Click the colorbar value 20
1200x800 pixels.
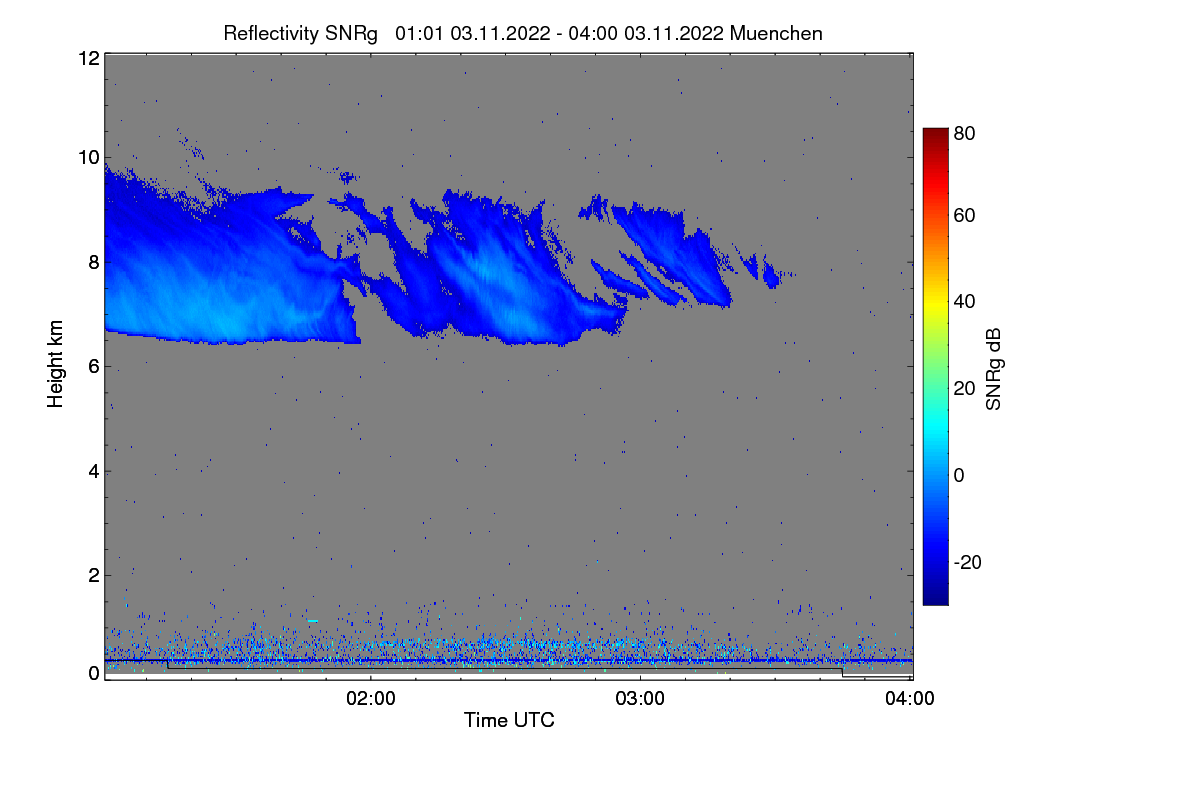point(965,388)
